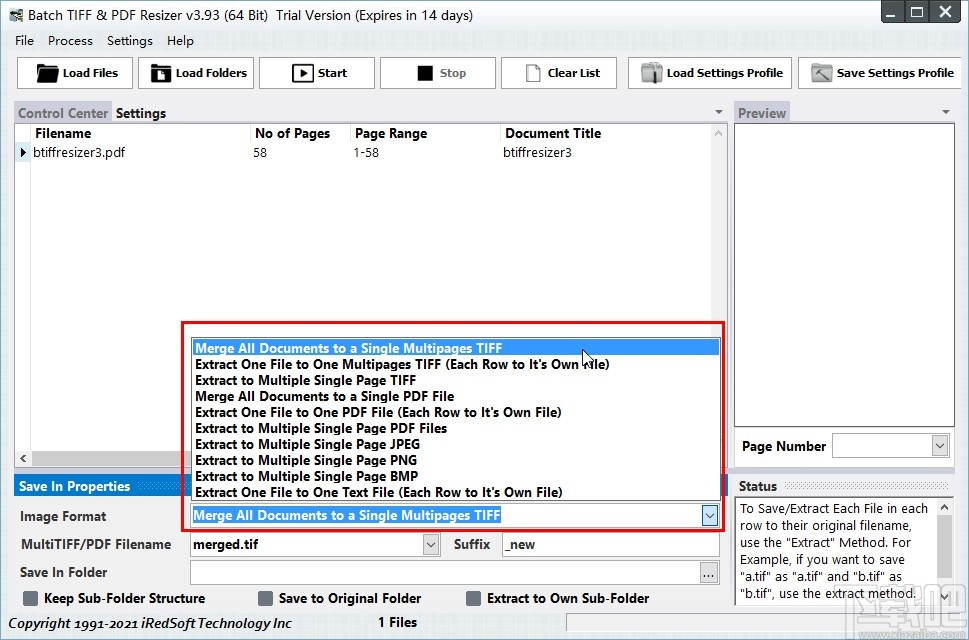The width and height of the screenshot is (969, 640).
Task: Click the app logo in the title bar
Action: [x=14, y=13]
